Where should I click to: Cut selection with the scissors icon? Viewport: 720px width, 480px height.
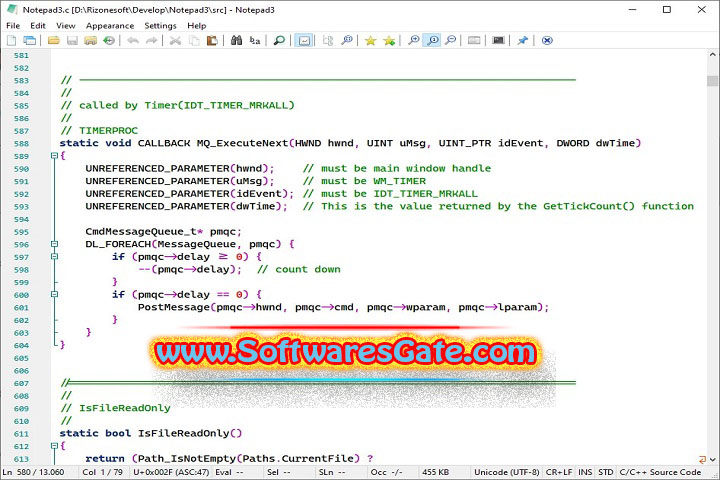pos(175,41)
